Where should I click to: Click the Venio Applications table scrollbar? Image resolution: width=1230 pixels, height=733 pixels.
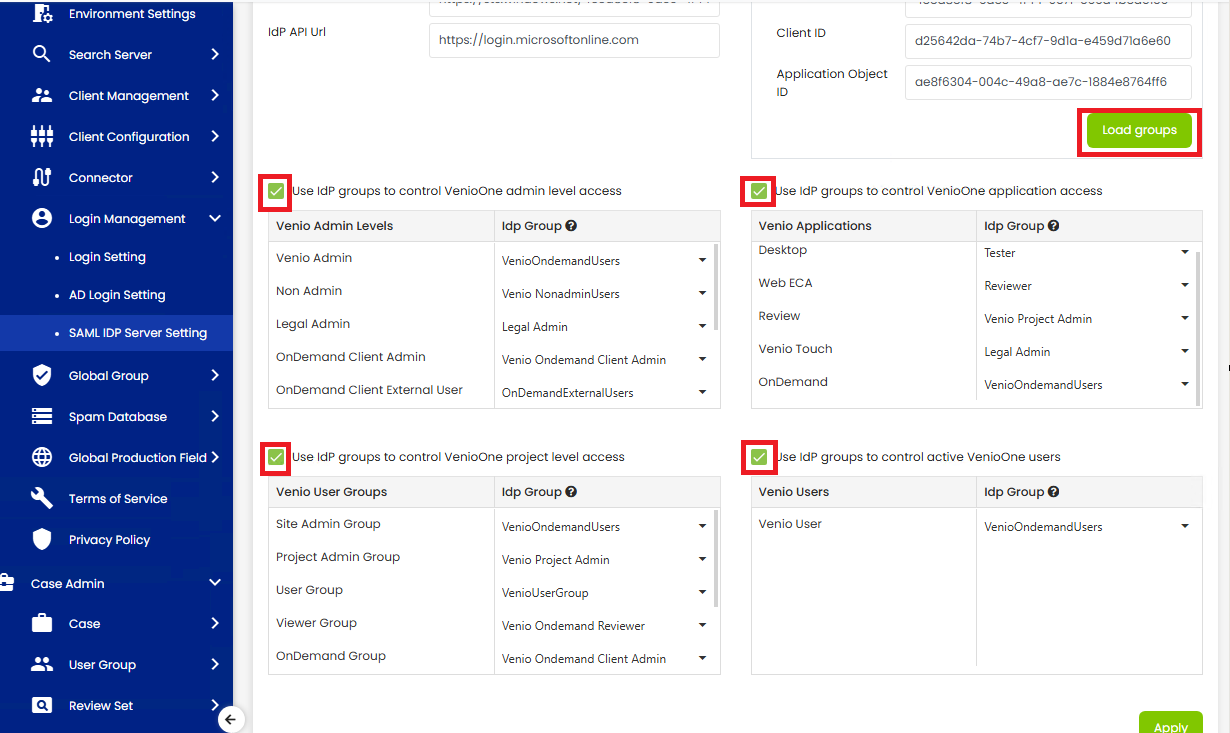[x=1199, y=328]
